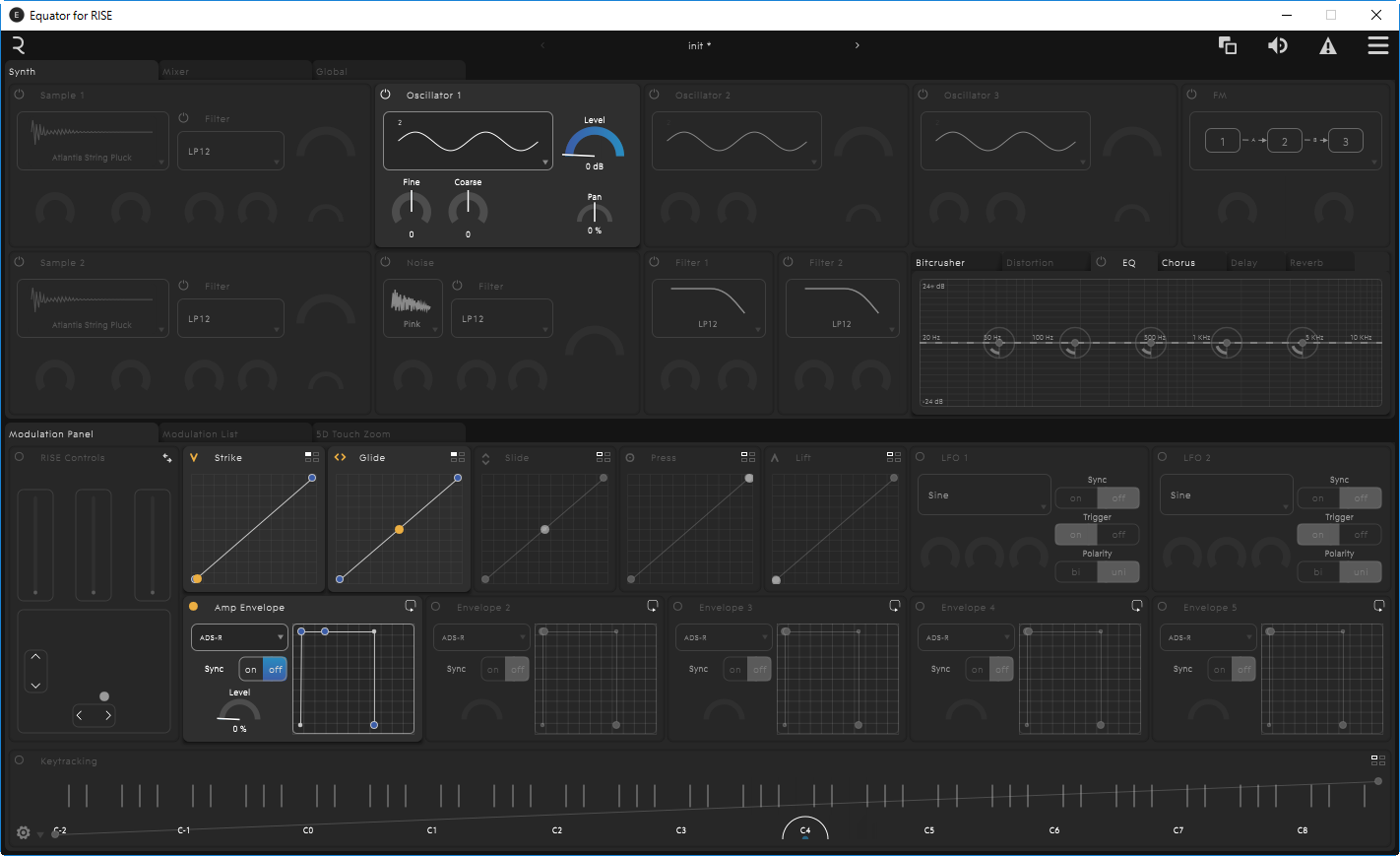Enable Noise section power button
Viewport: 1400px width, 856px height.
[386, 262]
